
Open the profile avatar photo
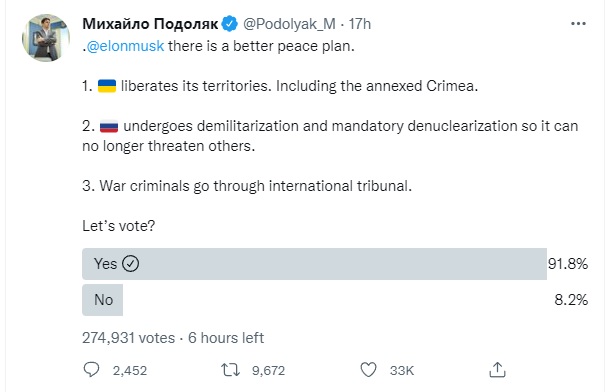(46, 38)
